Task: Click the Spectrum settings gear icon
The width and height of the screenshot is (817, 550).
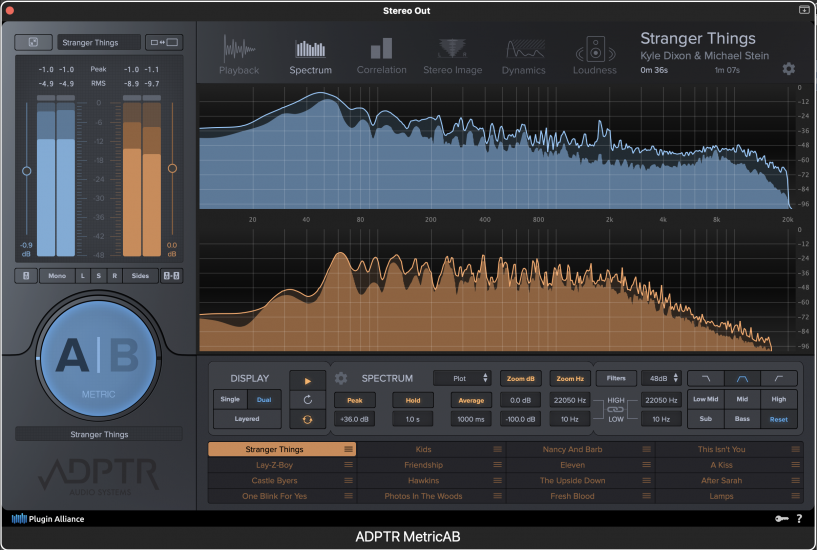Action: pyautogui.click(x=341, y=379)
